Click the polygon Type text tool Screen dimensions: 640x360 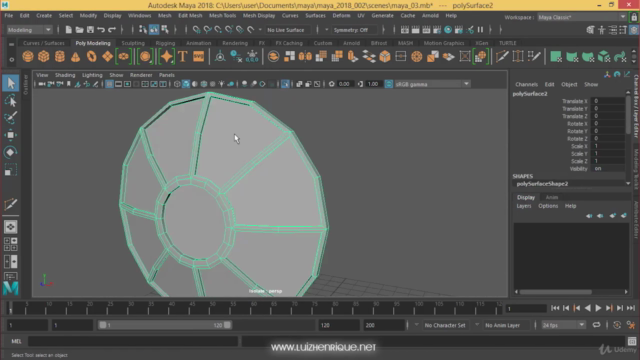183,56
